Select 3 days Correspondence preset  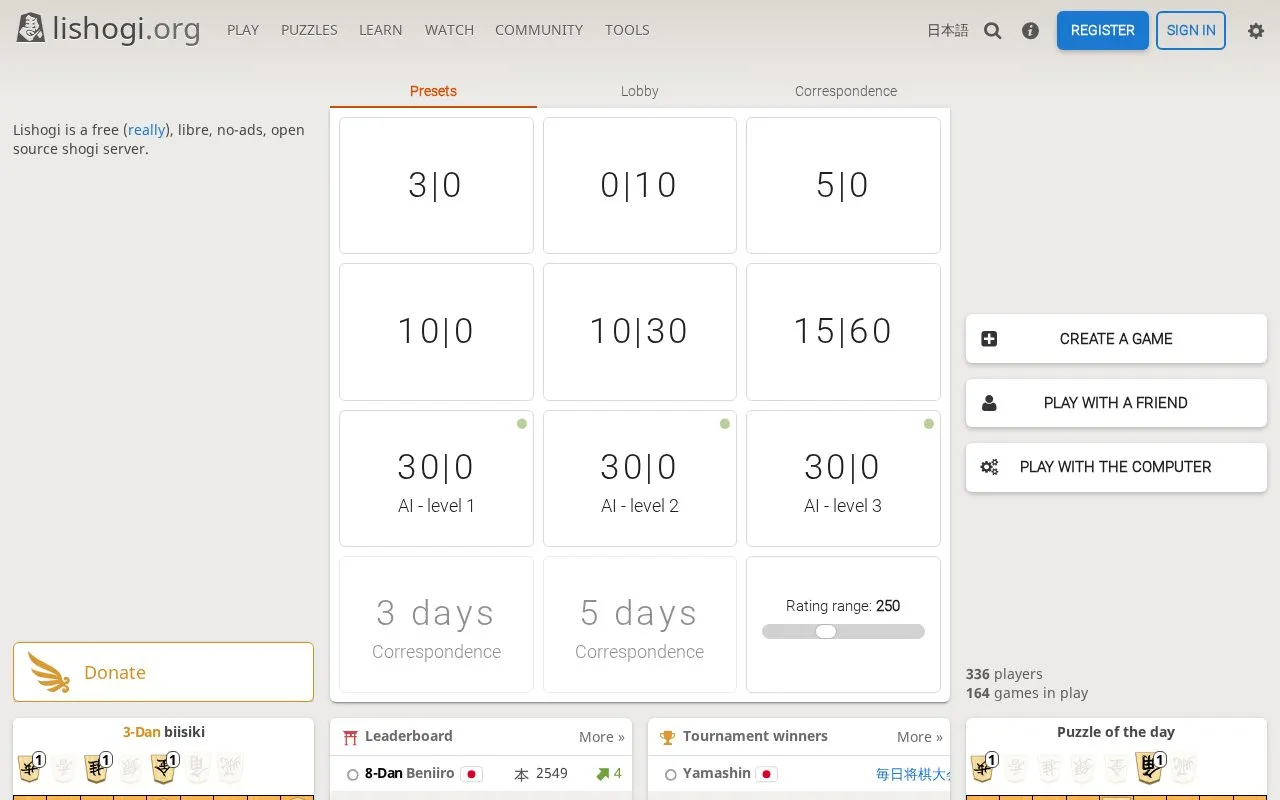coord(436,625)
